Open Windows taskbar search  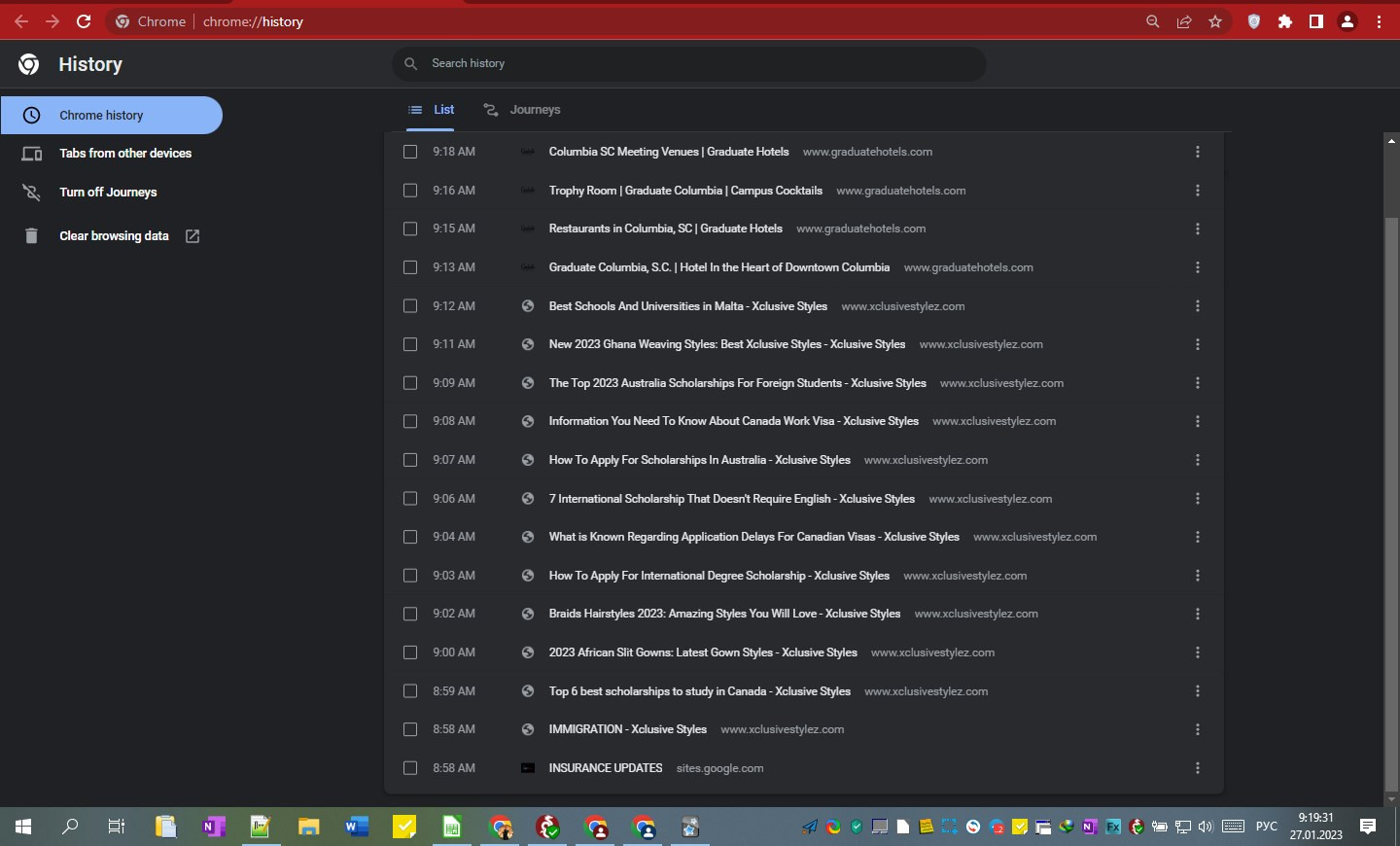(x=70, y=827)
